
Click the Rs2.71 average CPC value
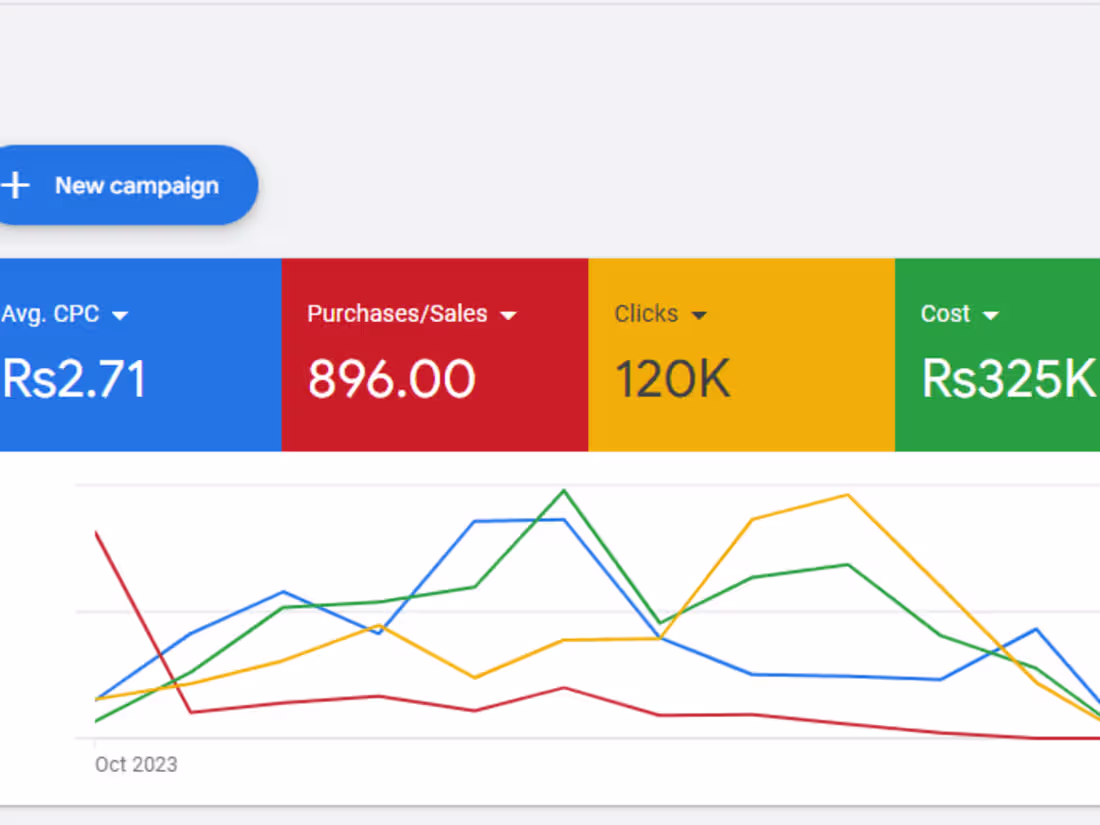click(74, 378)
